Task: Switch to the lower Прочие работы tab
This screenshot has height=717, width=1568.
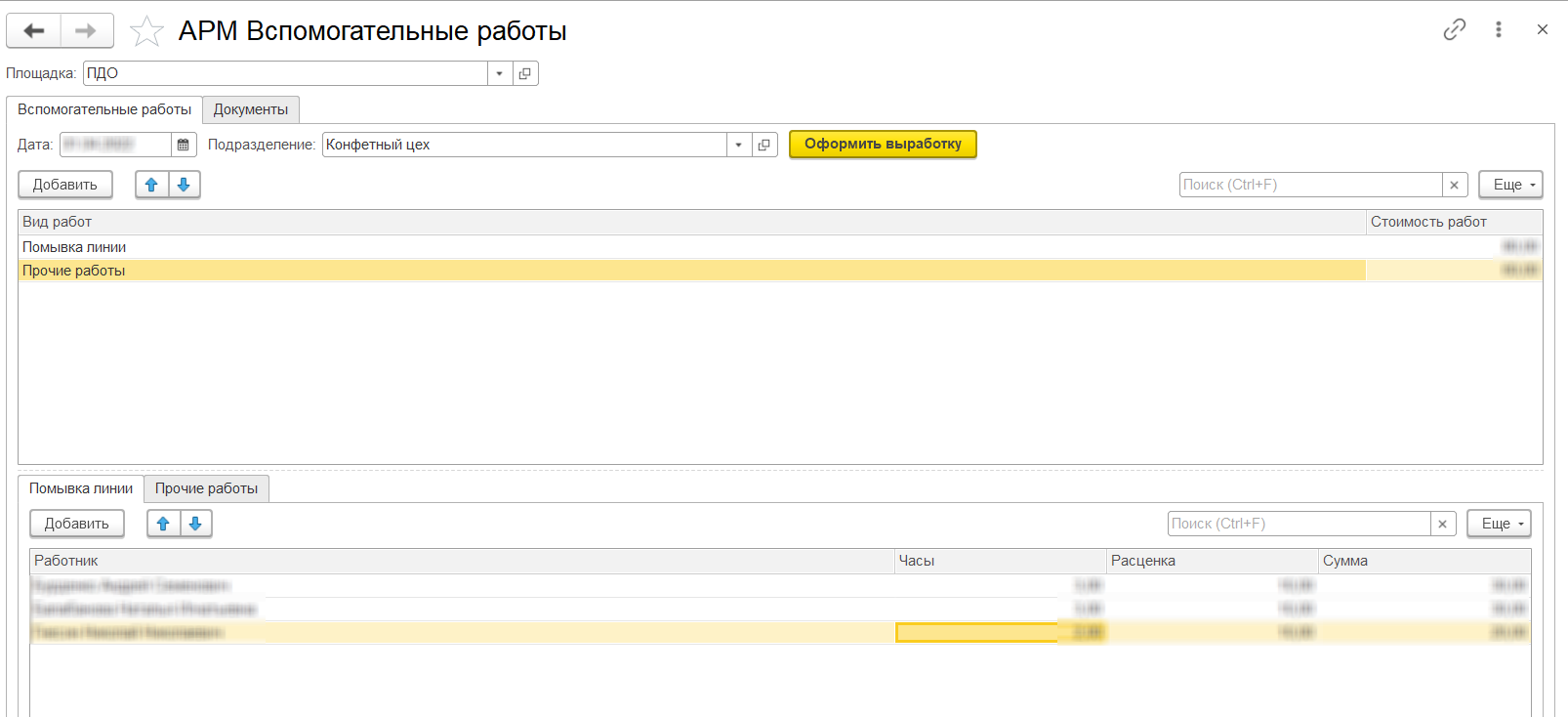Action: pos(206,488)
